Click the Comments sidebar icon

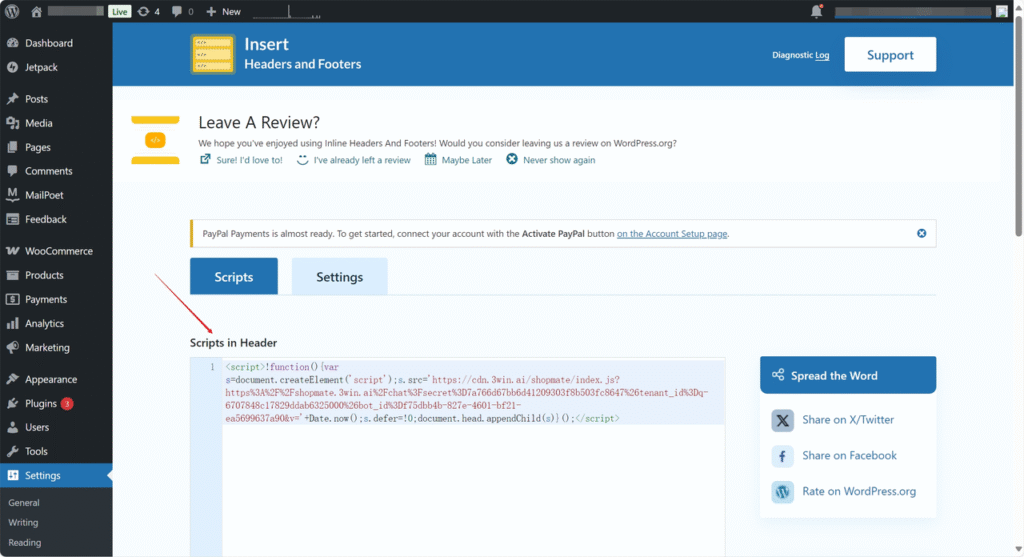12,170
